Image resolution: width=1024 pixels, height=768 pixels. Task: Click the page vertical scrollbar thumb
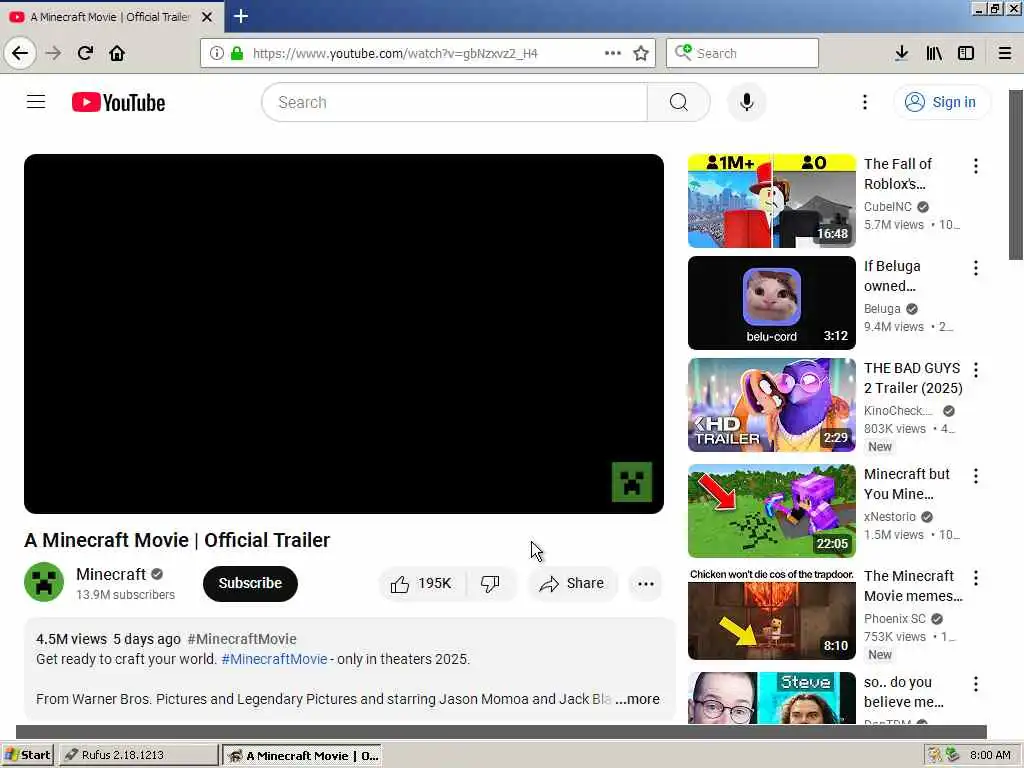[x=1016, y=175]
